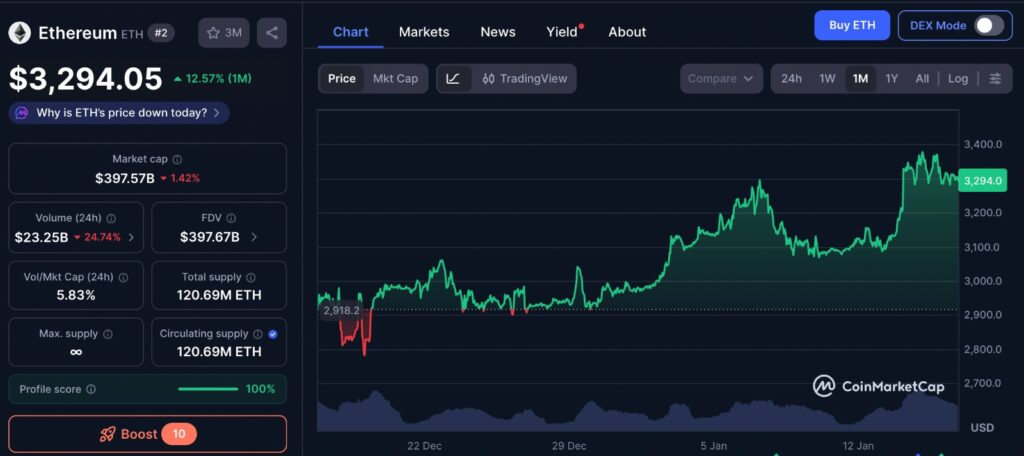Expand Volume (24h) details chevron
The width and height of the screenshot is (1024, 456).
point(131,237)
